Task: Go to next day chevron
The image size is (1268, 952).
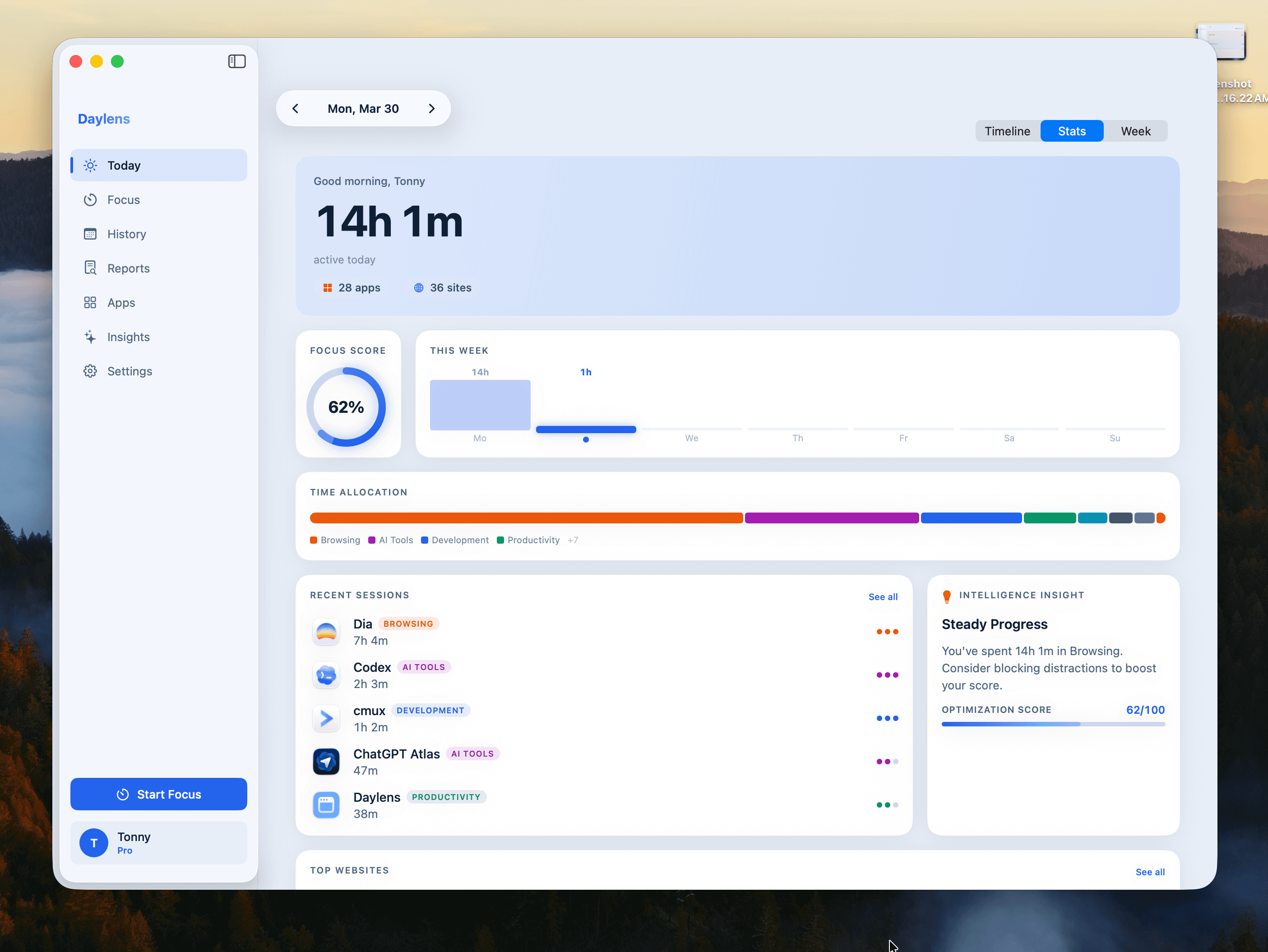Action: pyautogui.click(x=432, y=109)
